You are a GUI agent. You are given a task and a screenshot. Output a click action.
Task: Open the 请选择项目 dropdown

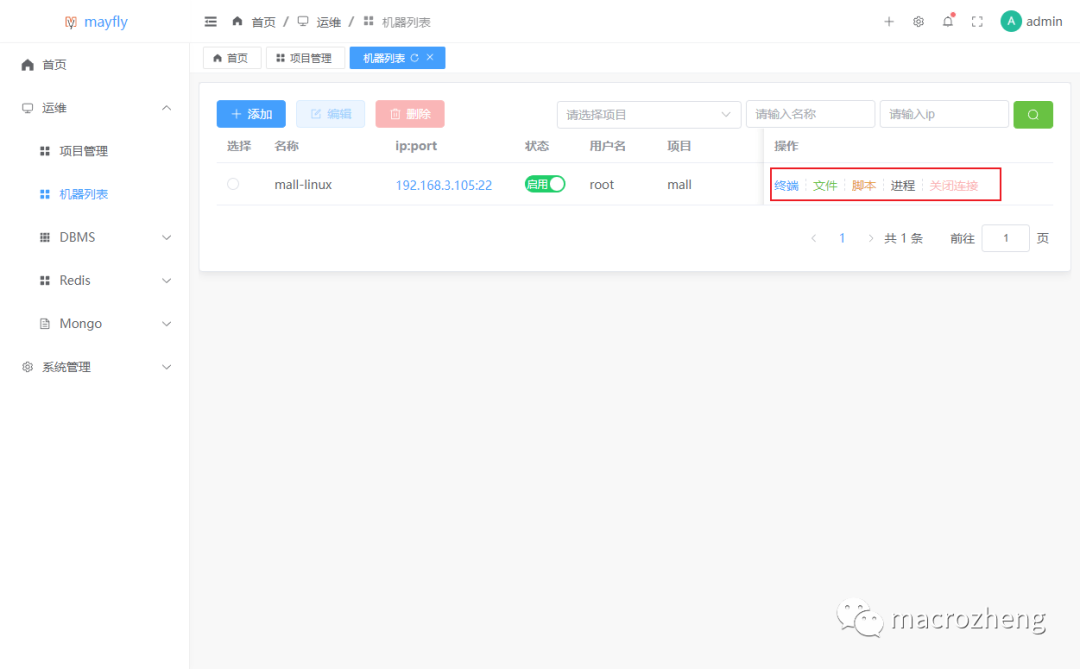(648, 114)
